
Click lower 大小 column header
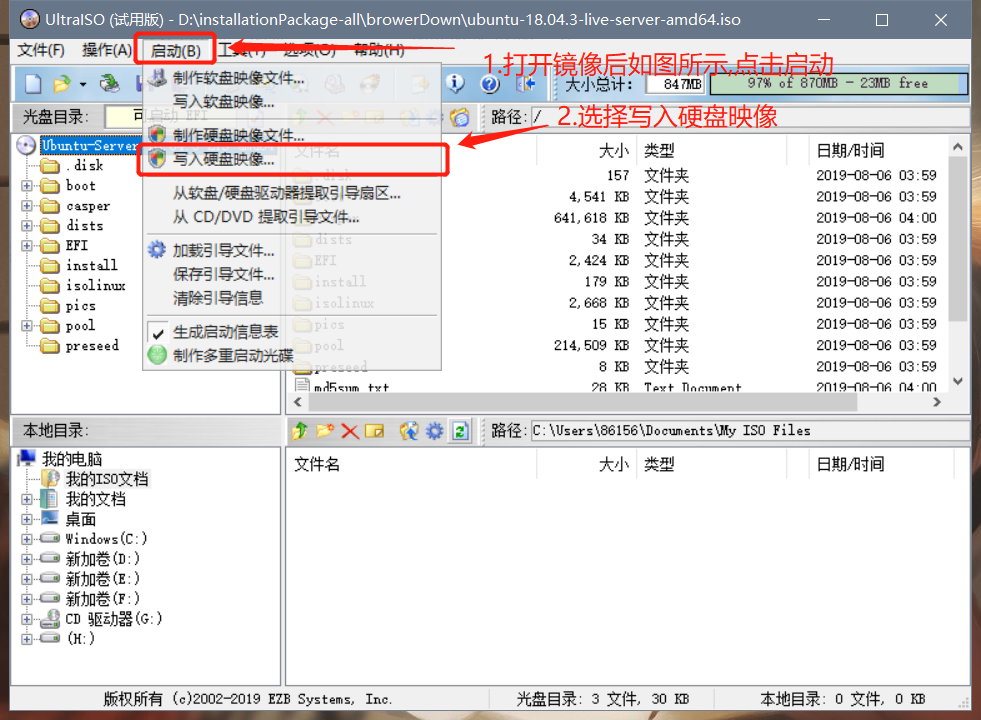click(x=587, y=464)
